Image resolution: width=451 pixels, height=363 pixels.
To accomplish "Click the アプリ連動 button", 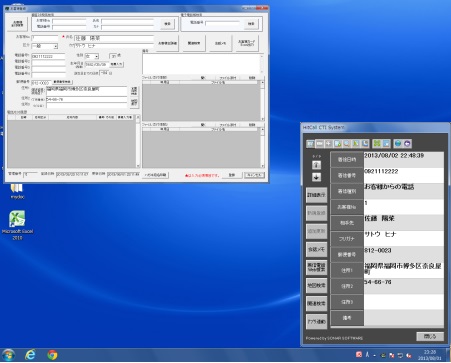I will pyautogui.click(x=316, y=322).
